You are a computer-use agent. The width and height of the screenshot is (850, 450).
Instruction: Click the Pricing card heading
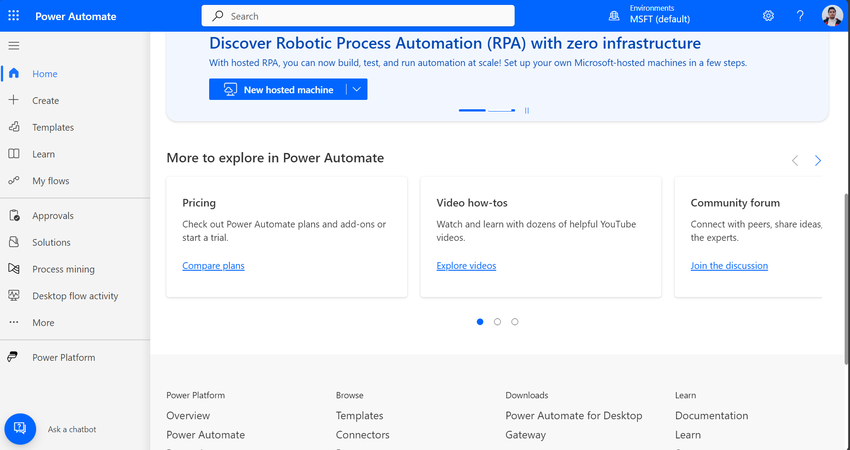[x=199, y=203]
